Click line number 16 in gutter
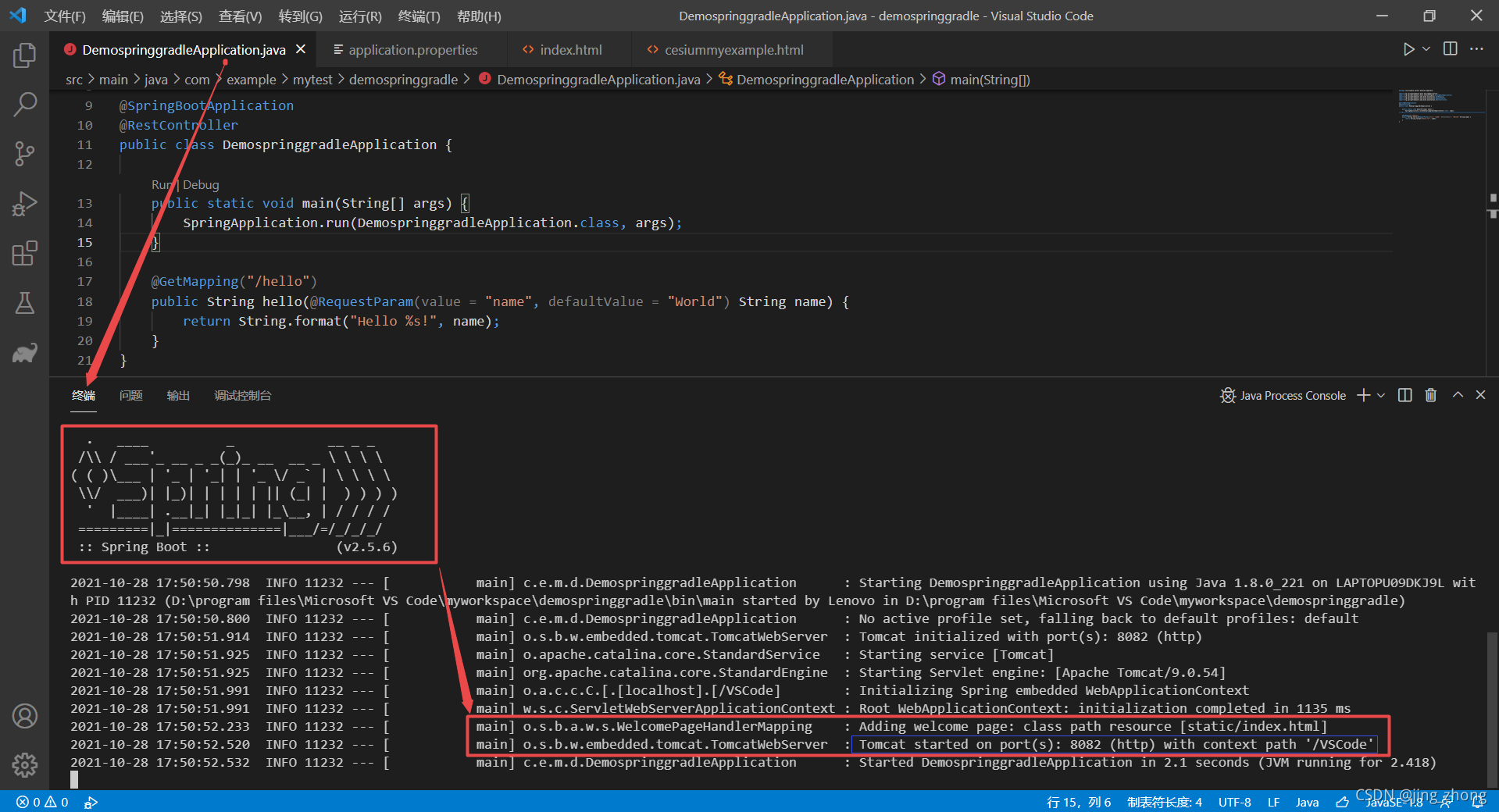The height and width of the screenshot is (812, 1499). (84, 262)
